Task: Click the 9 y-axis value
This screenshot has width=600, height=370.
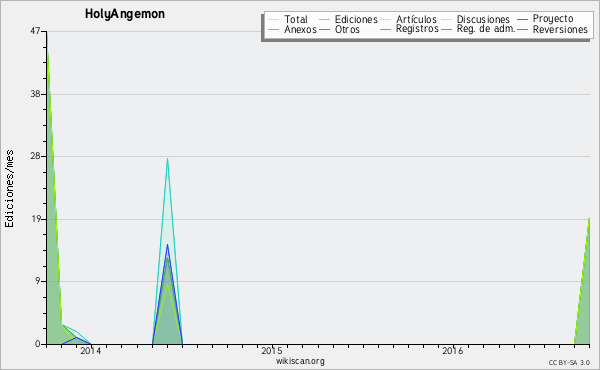Action: (x=38, y=281)
